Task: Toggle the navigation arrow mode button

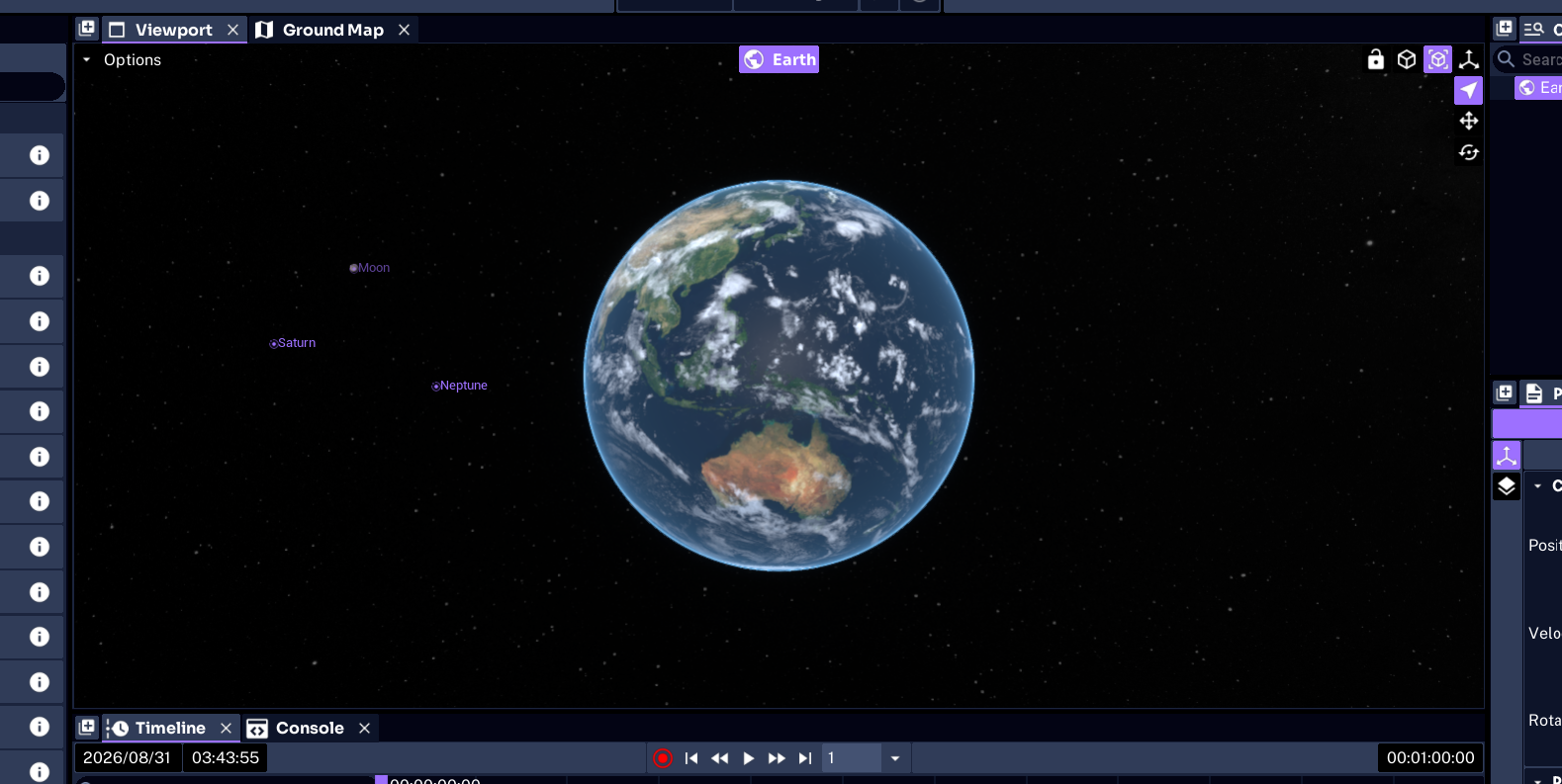Action: point(1469,90)
